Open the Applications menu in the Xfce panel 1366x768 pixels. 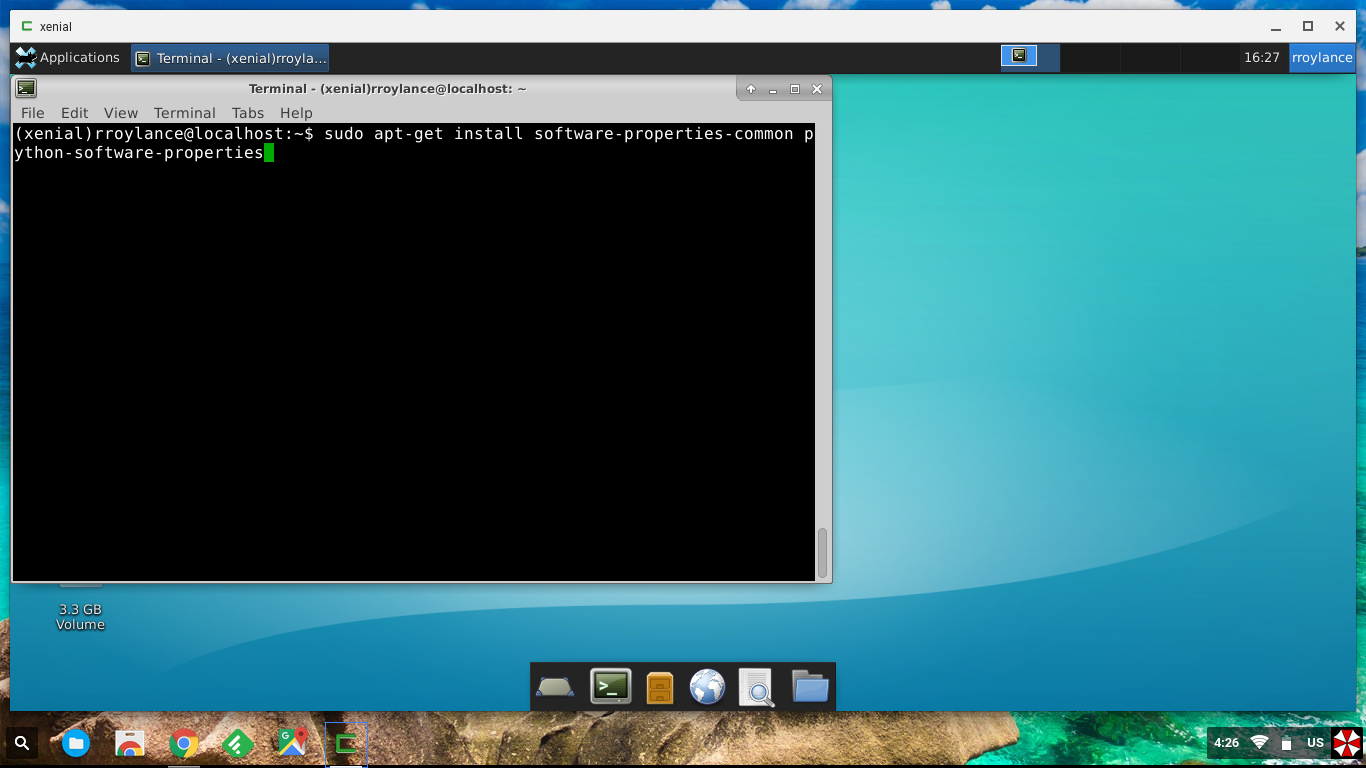click(x=67, y=57)
